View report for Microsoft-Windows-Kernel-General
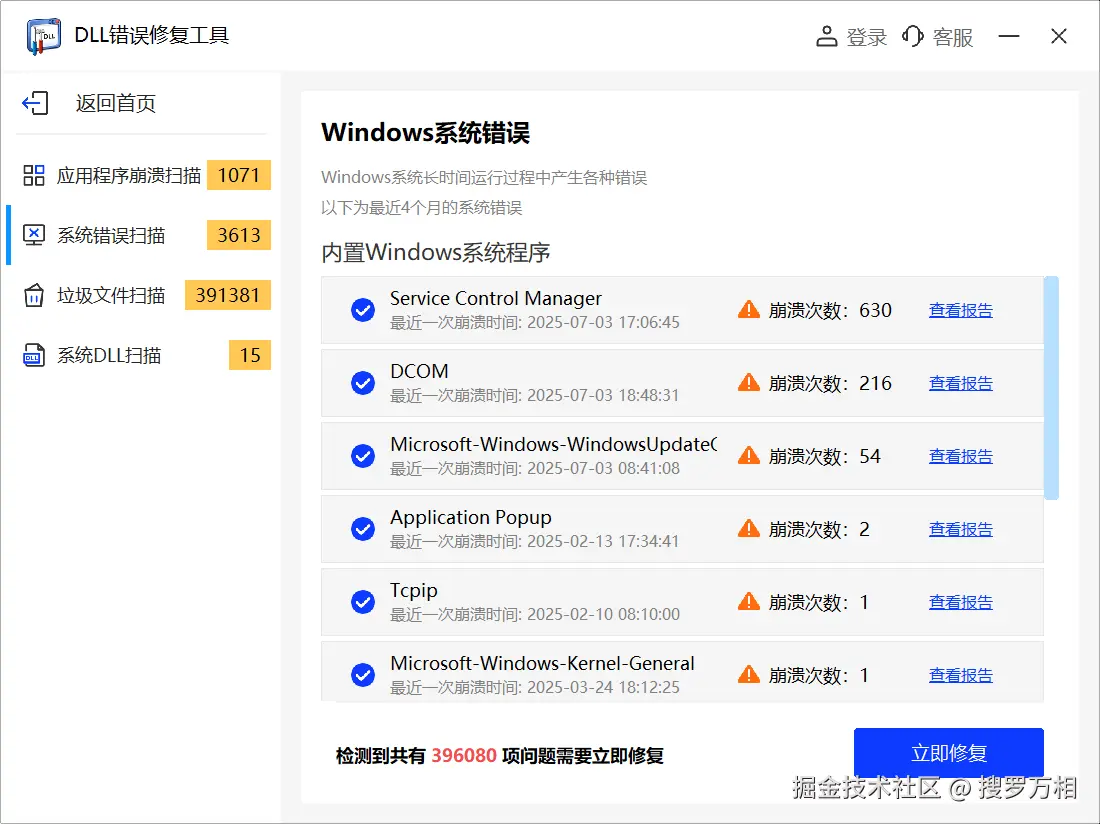This screenshot has height=824, width=1100. (960, 675)
